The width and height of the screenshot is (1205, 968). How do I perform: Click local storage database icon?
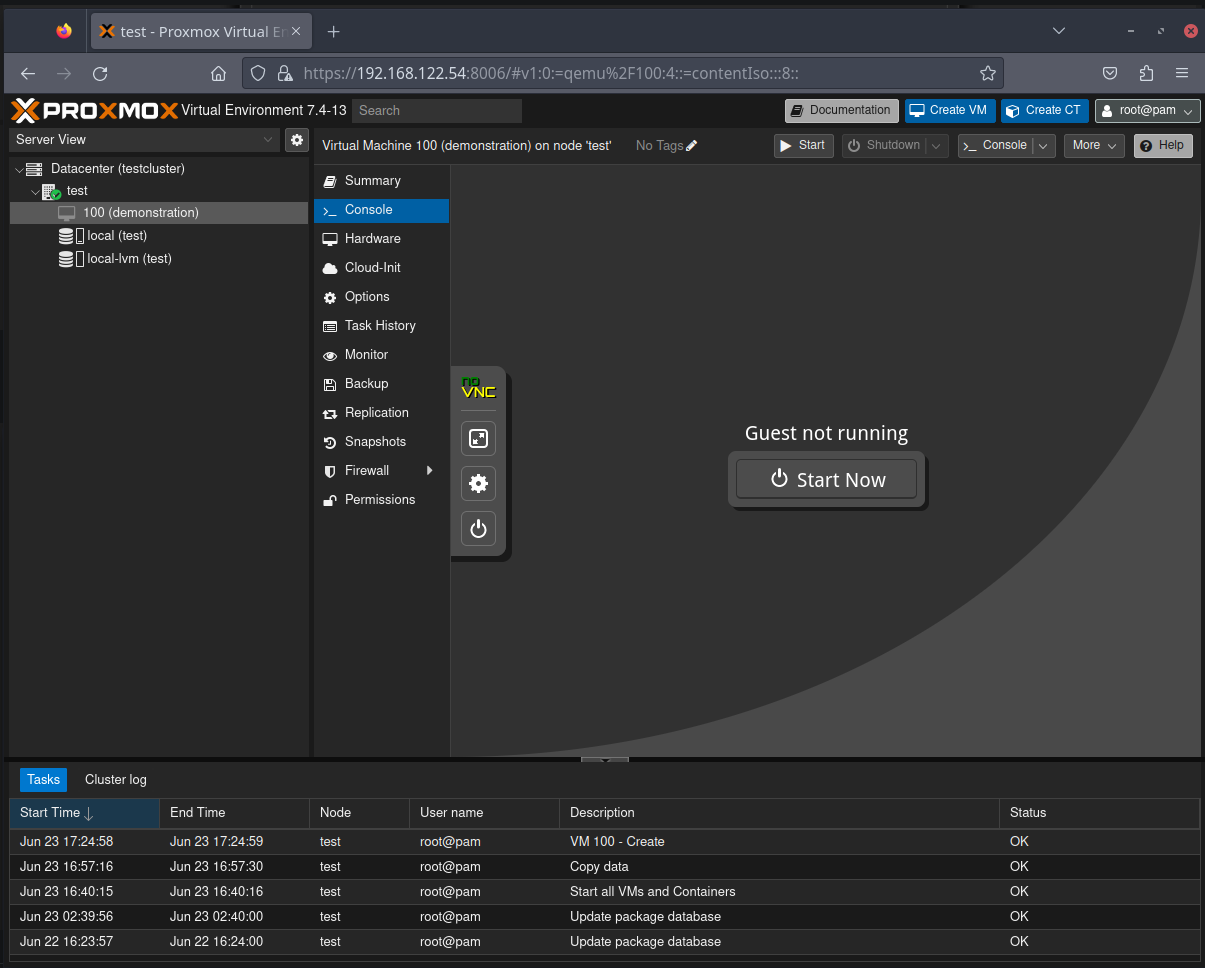66,236
